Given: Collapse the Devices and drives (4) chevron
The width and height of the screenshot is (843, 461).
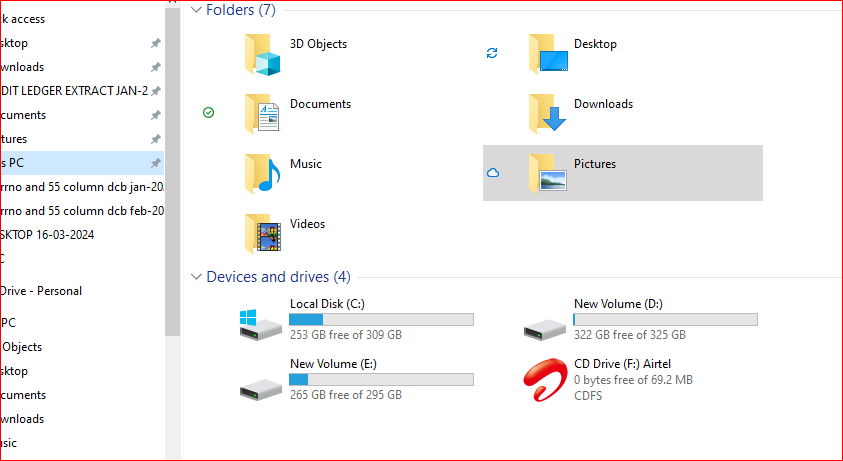Looking at the screenshot, I should tap(197, 276).
